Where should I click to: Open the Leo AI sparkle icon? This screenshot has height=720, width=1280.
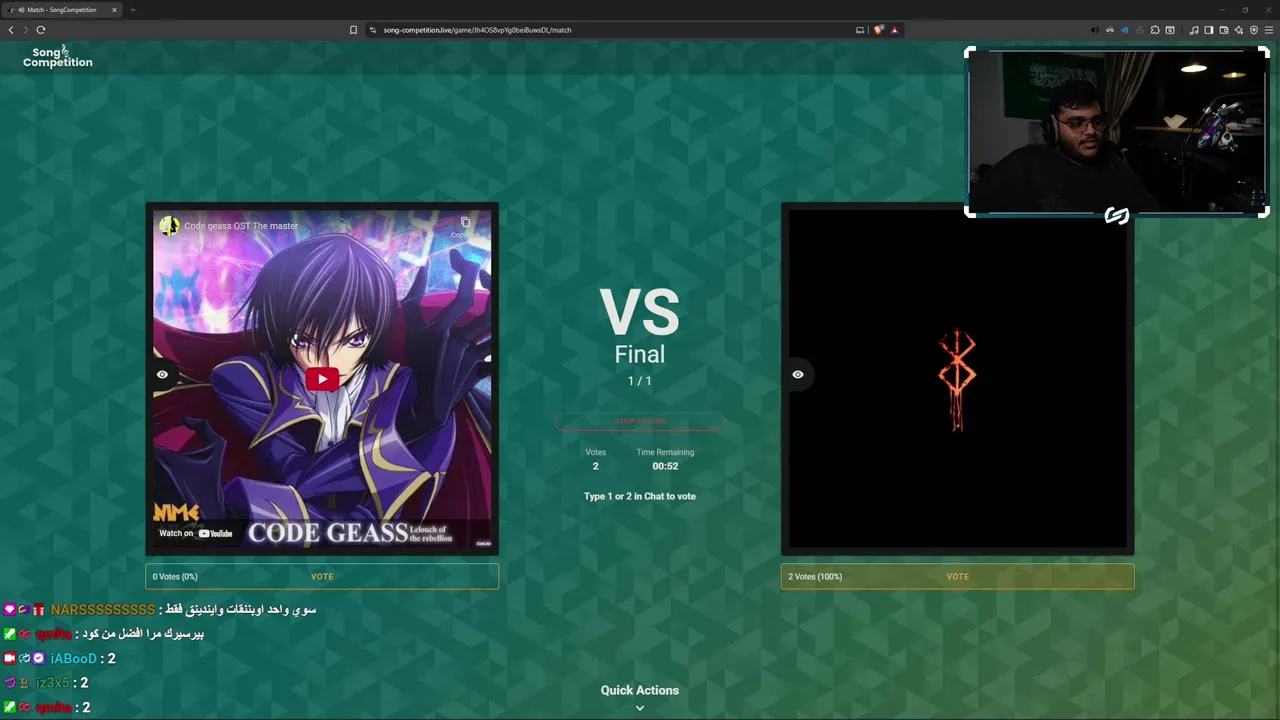[1239, 30]
